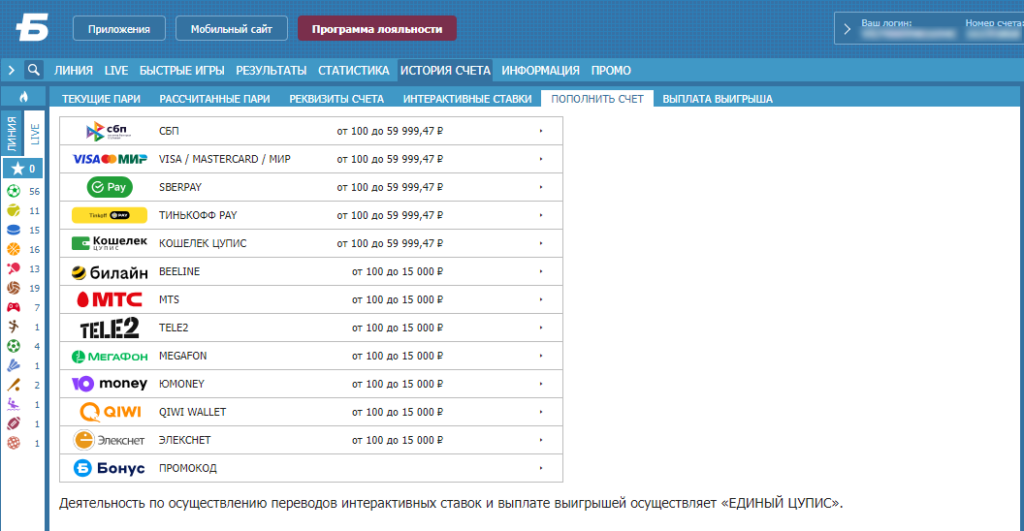
Task: Select basketball icon with 16 events
Action: 14,249
